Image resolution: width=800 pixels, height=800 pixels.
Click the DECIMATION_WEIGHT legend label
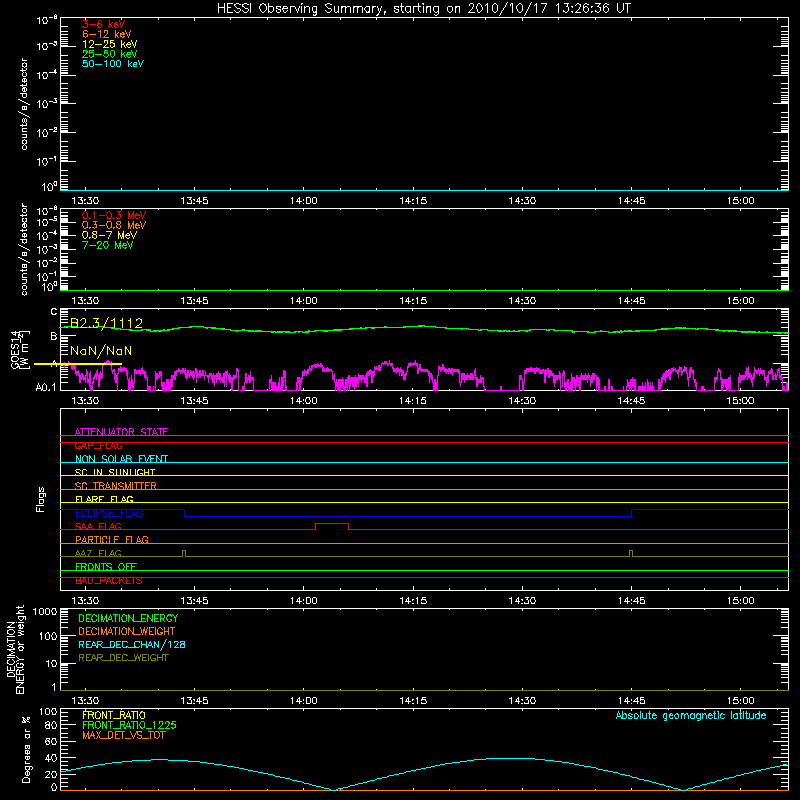(x=127, y=631)
